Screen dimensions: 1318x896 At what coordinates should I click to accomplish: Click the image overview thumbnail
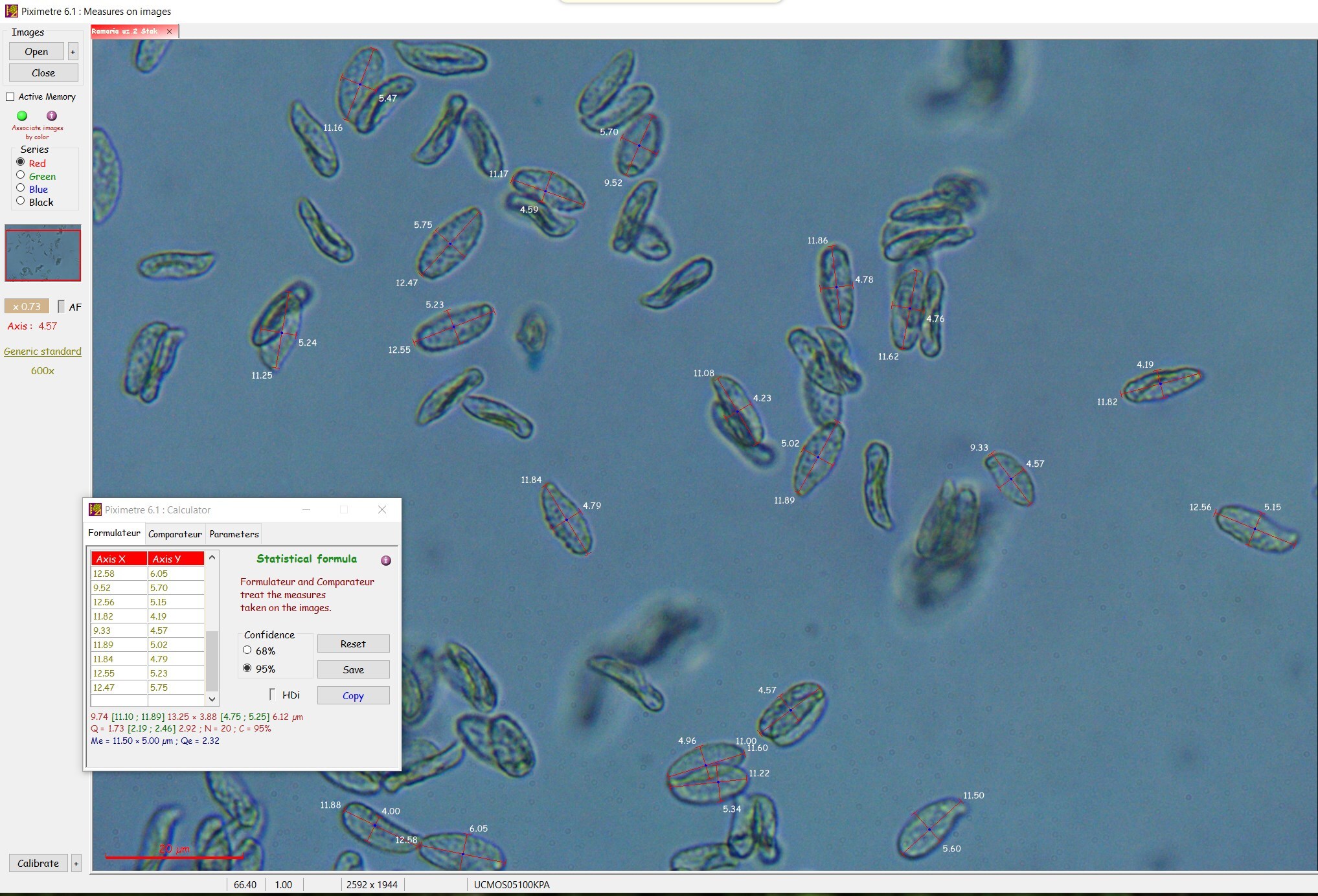coord(43,253)
